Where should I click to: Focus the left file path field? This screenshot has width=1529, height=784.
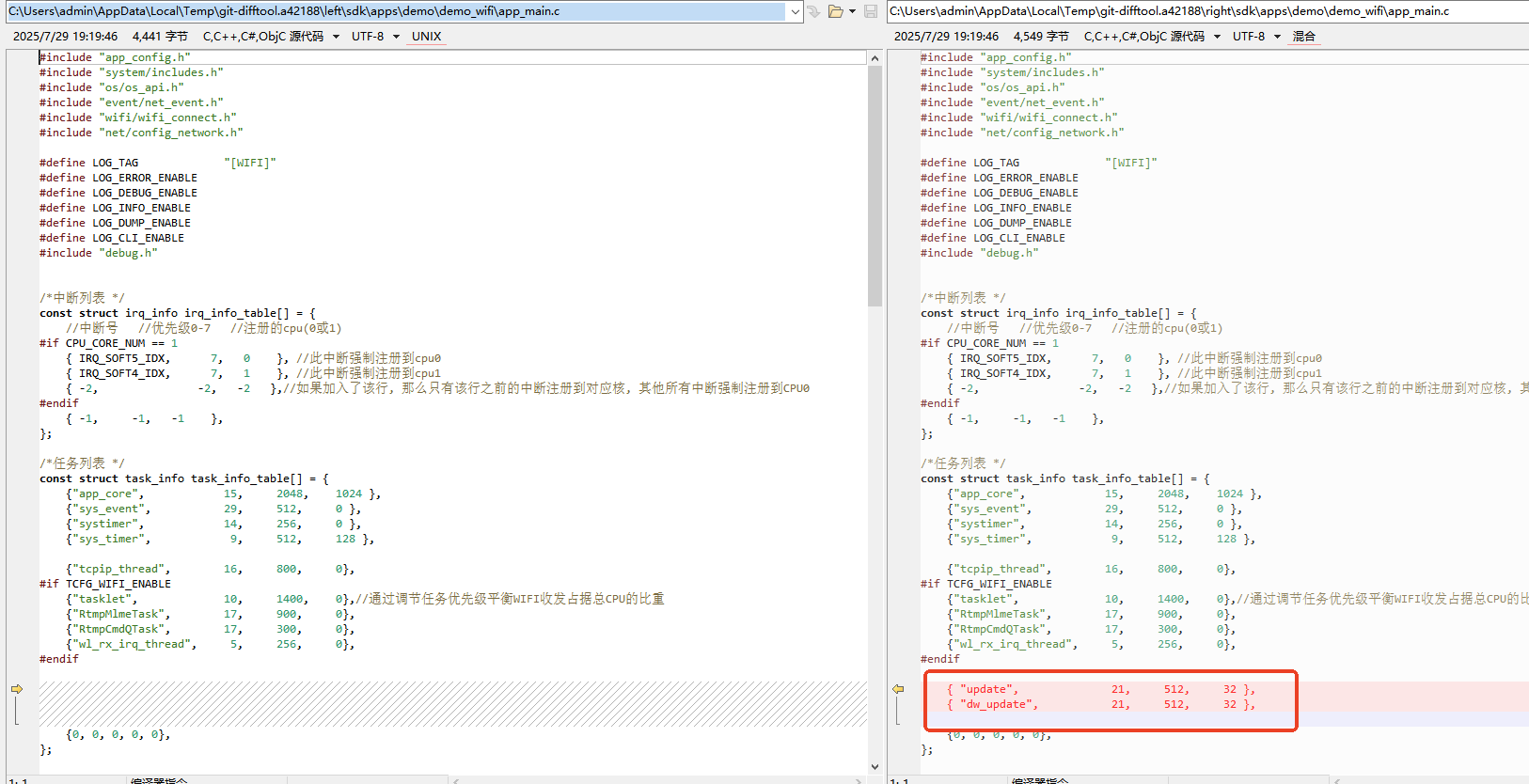point(397,11)
